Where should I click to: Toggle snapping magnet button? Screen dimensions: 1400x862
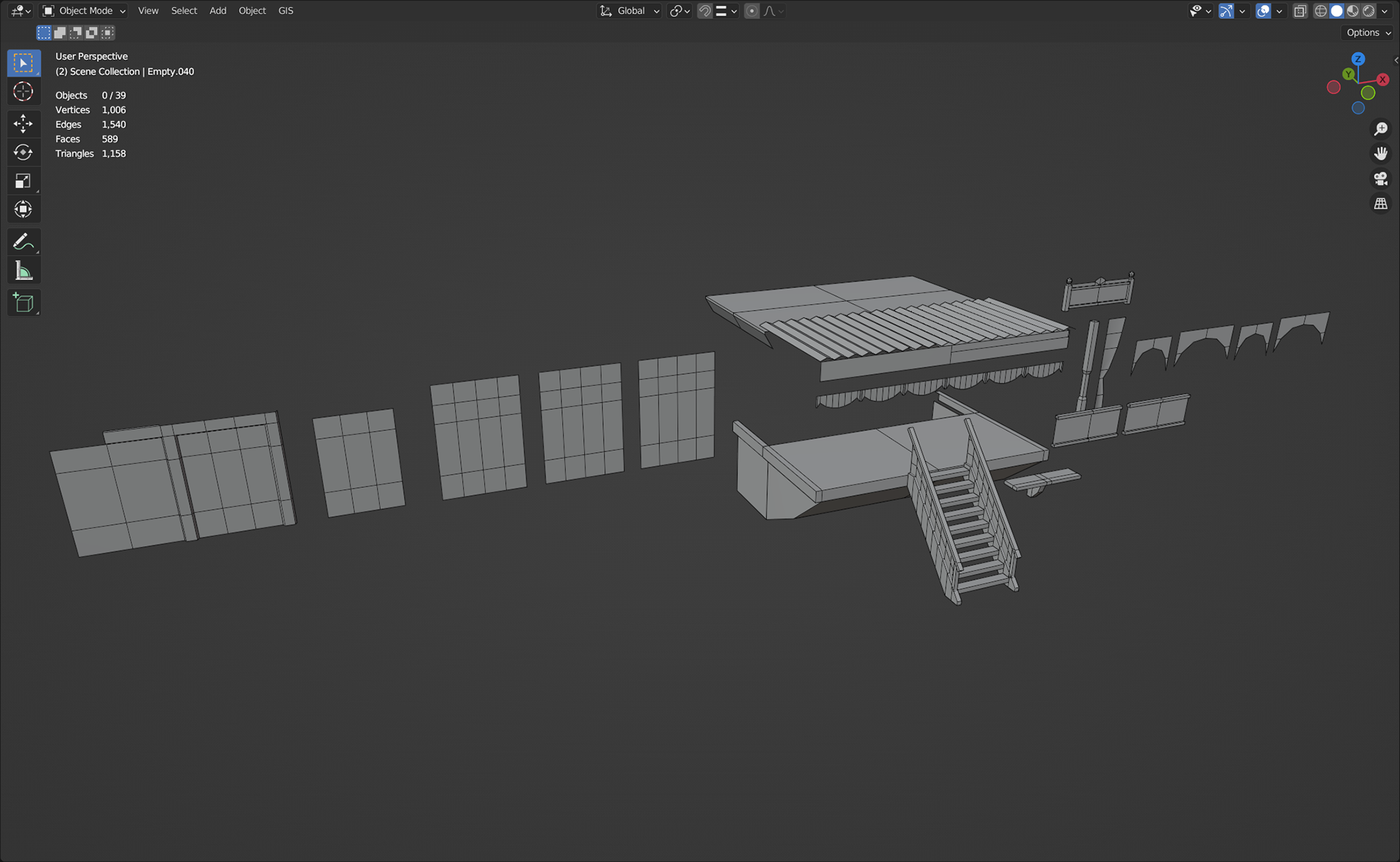[704, 11]
